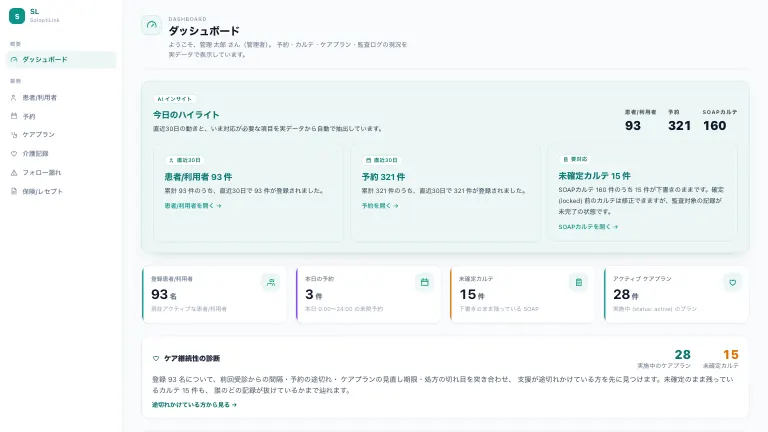Click the 予約 count 321 in highlight summary
Viewport: 768px width, 432px height.
pyautogui.click(x=679, y=125)
